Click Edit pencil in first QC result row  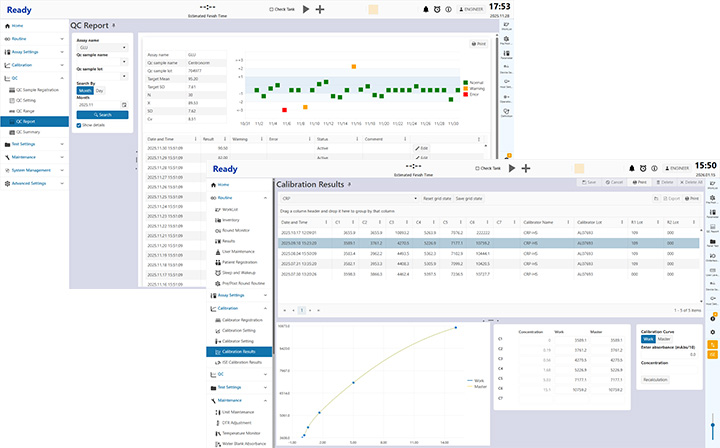(x=422, y=148)
